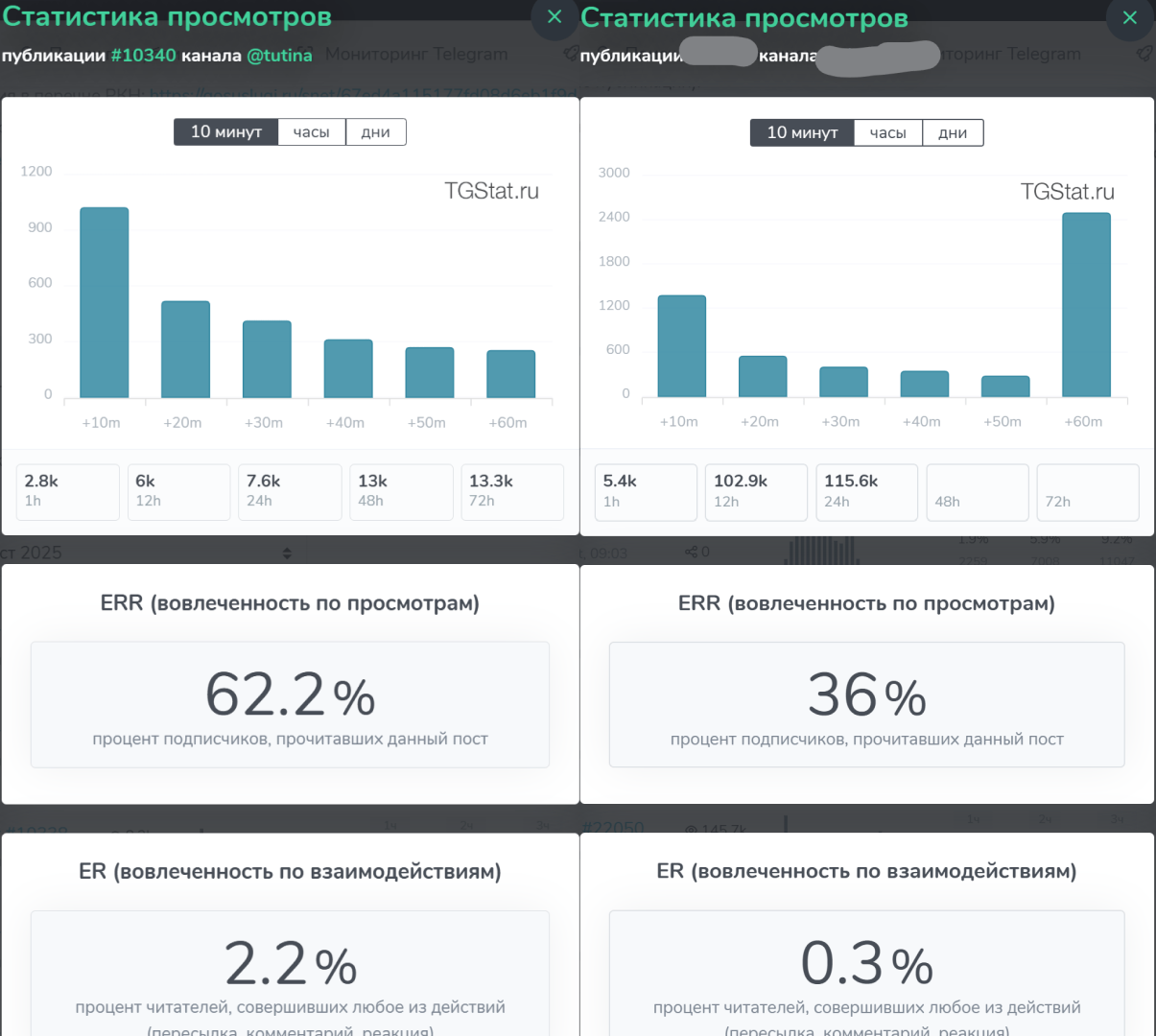The image size is (1156, 1036).
Task: Click the +40m bar in right chart
Action: point(925,384)
